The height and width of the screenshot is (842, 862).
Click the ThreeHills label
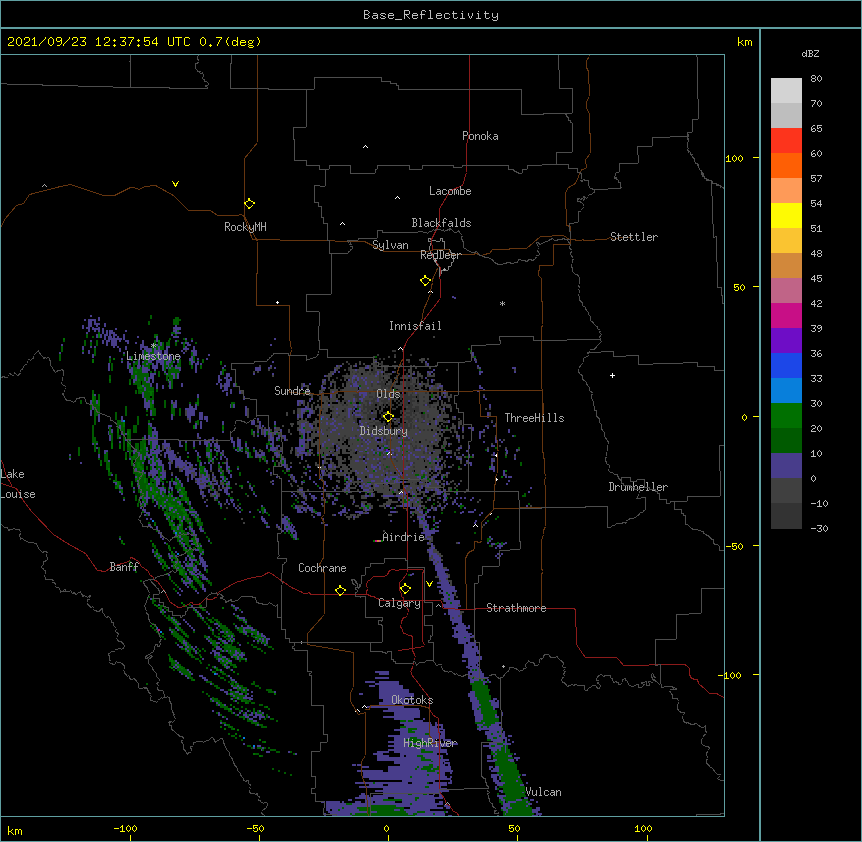[x=534, y=418]
